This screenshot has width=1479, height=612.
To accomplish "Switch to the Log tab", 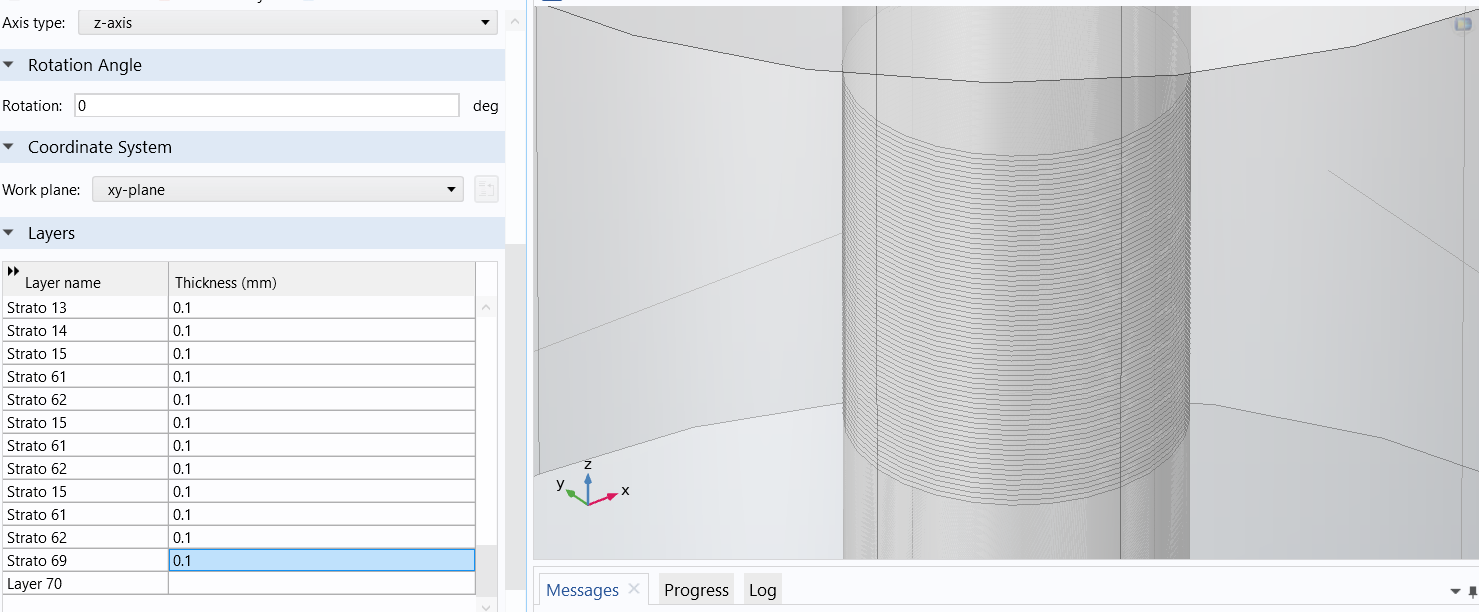I will [762, 590].
